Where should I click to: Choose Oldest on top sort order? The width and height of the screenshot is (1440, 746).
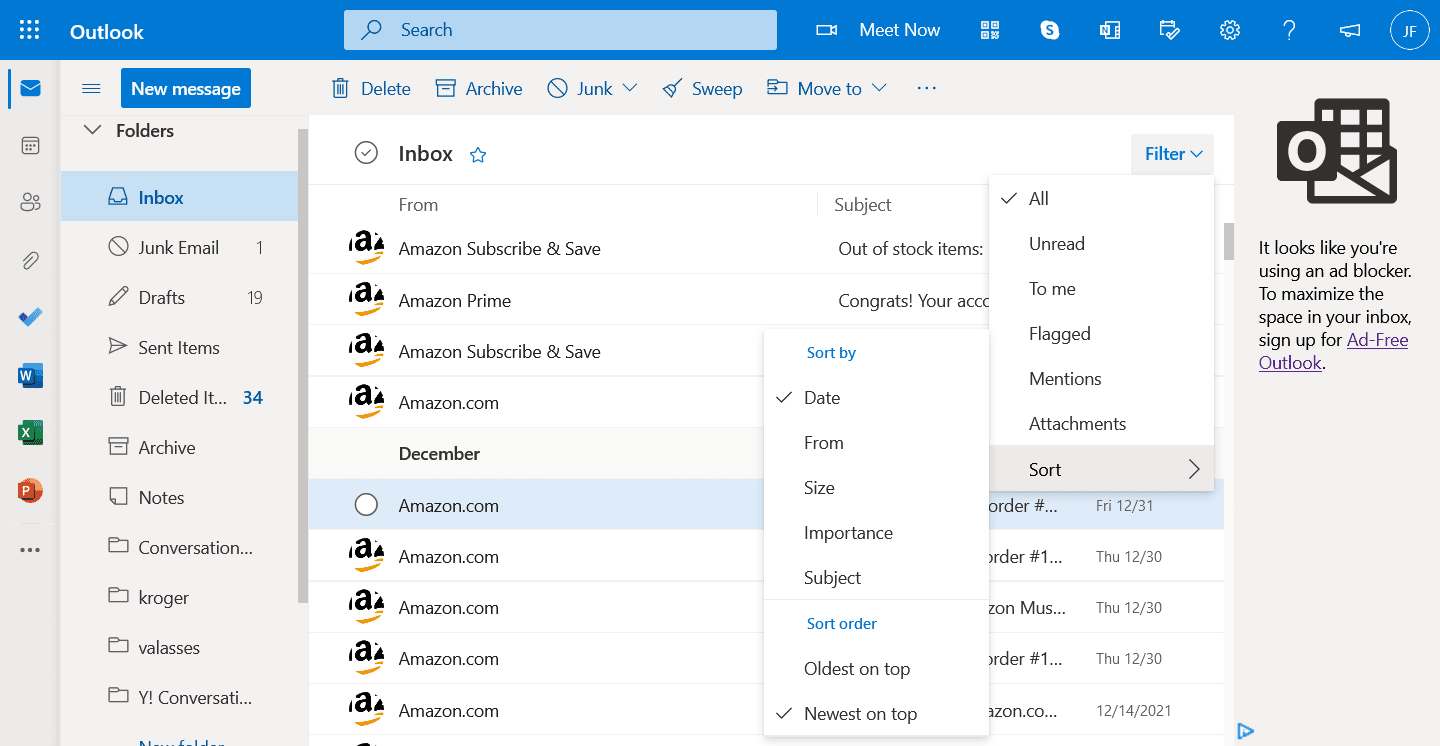click(x=856, y=669)
